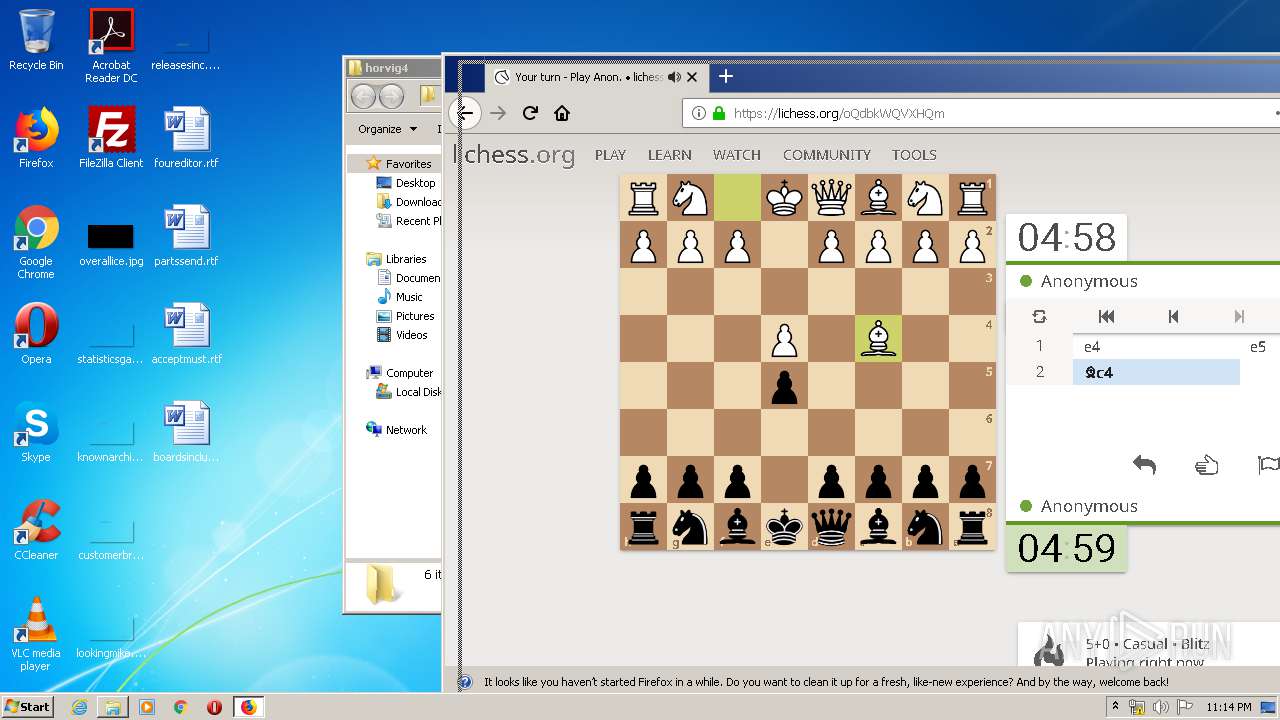Click the taskbar clock showing 11:14 PM

tap(1229, 707)
